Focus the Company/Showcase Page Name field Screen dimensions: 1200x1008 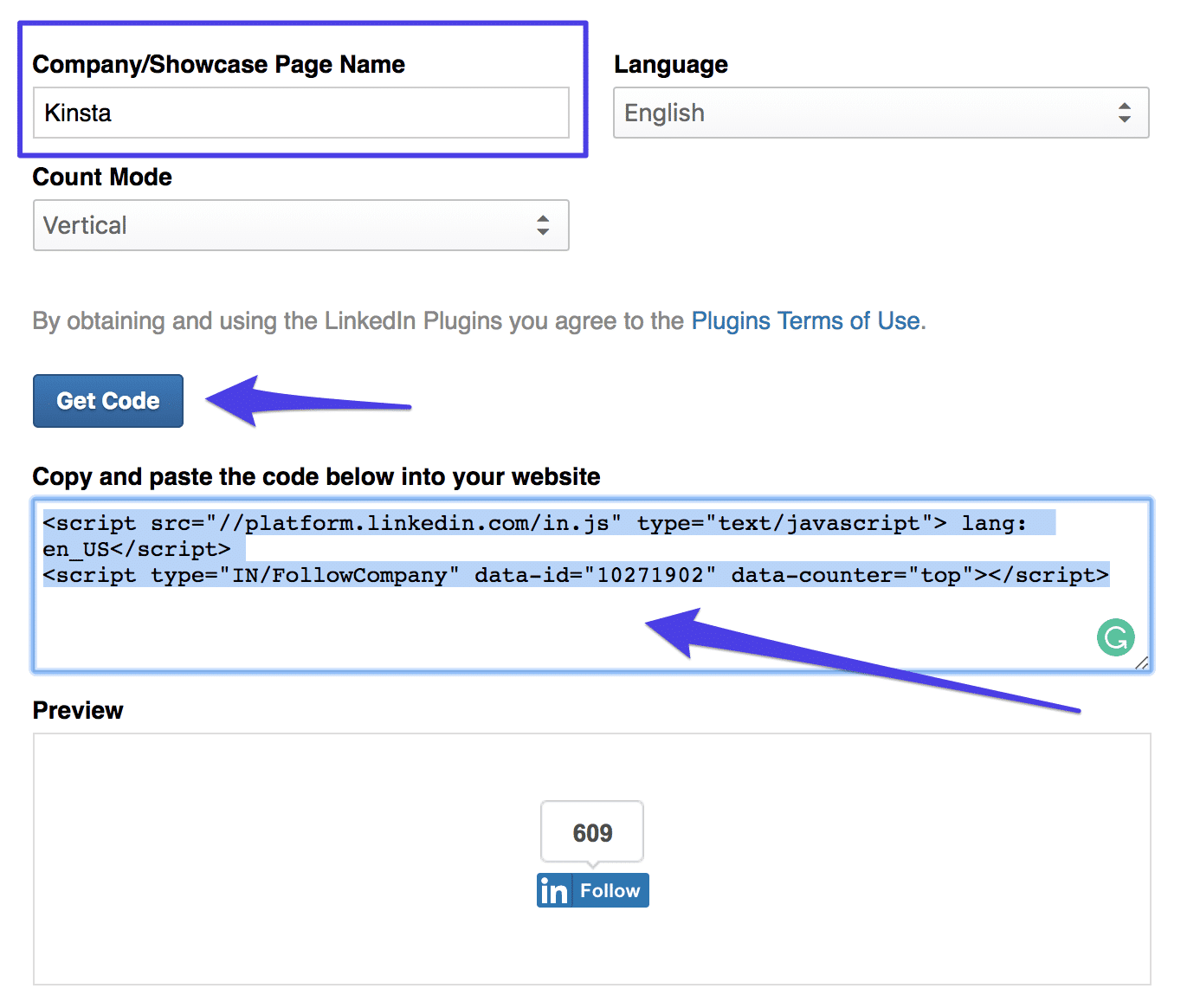click(x=300, y=113)
